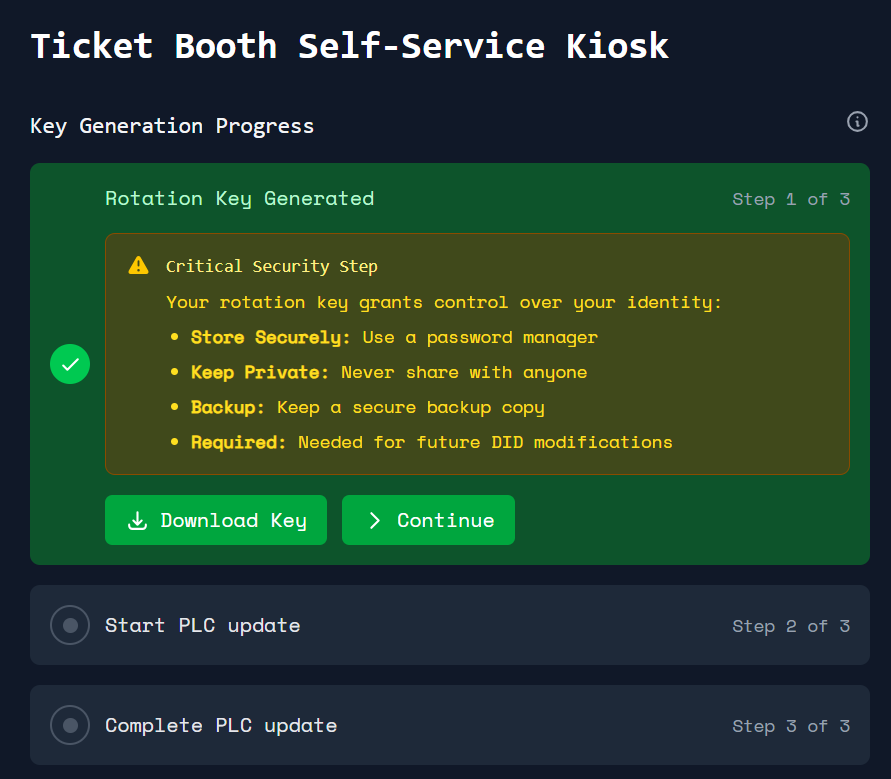Click the chevron icon on Continue
This screenshot has width=891, height=779.
pyautogui.click(x=374, y=520)
